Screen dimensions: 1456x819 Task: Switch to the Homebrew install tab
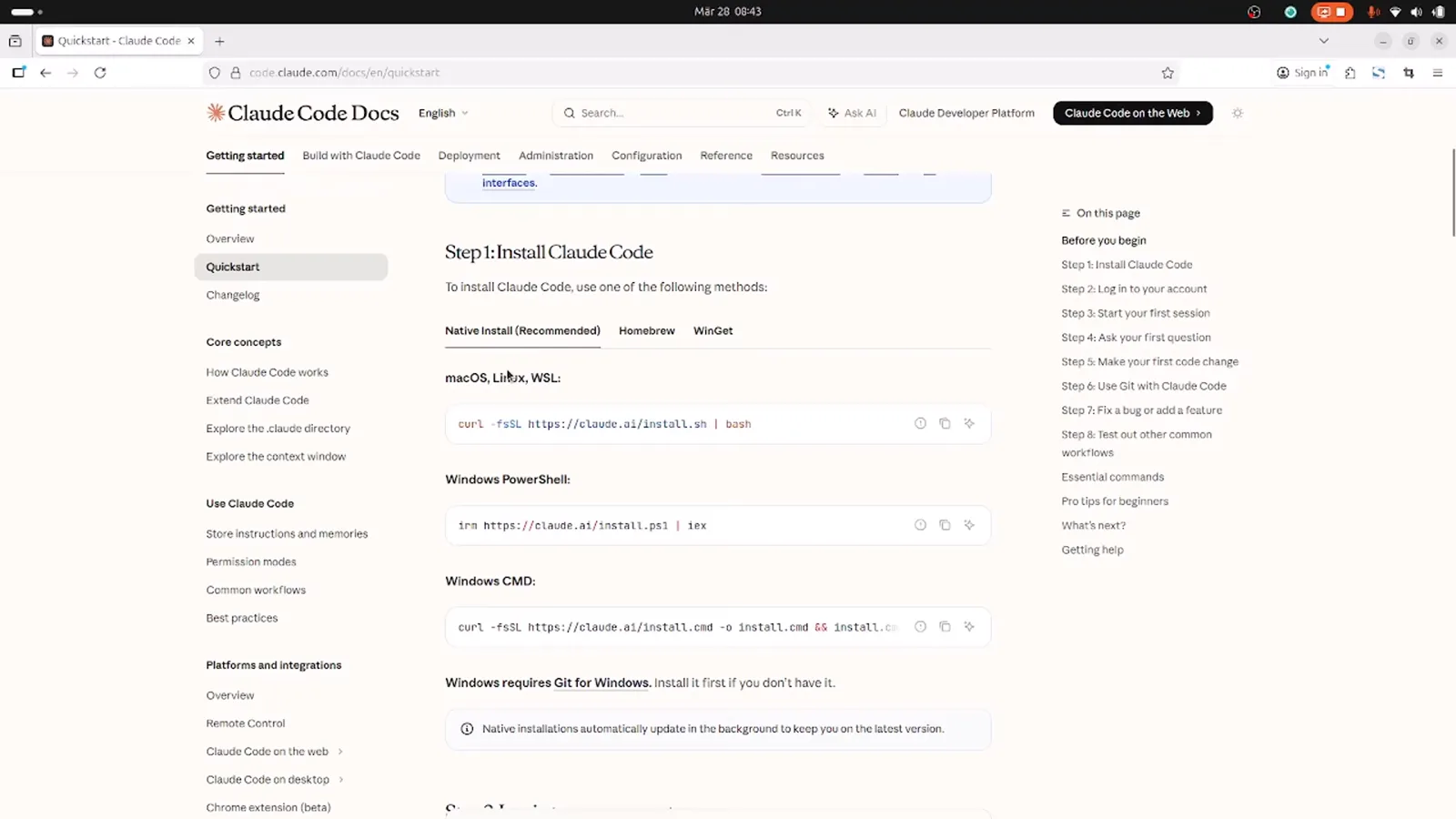(x=647, y=330)
